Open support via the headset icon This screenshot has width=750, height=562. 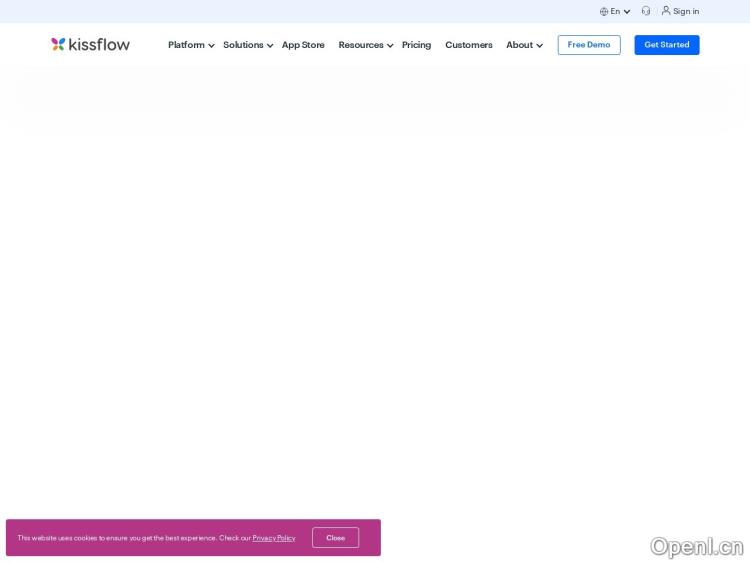646,11
